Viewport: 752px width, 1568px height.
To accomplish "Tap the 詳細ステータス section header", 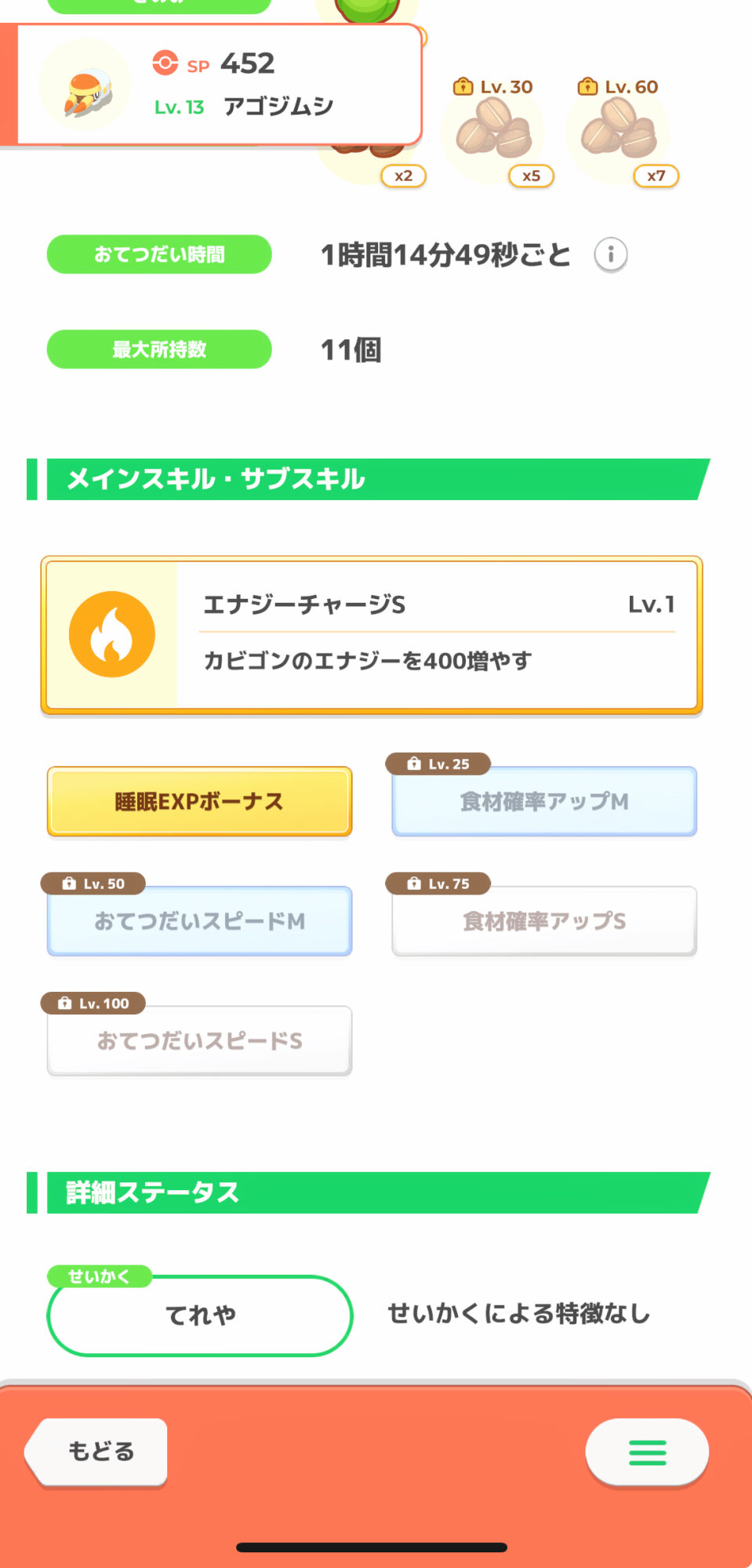I will coord(369,1192).
